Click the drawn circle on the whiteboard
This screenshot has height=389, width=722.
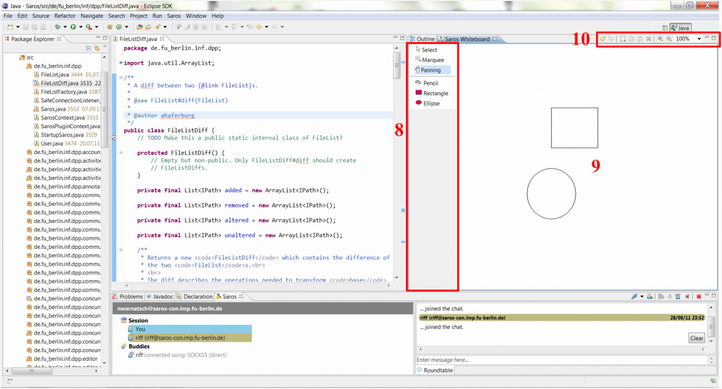[x=551, y=193]
